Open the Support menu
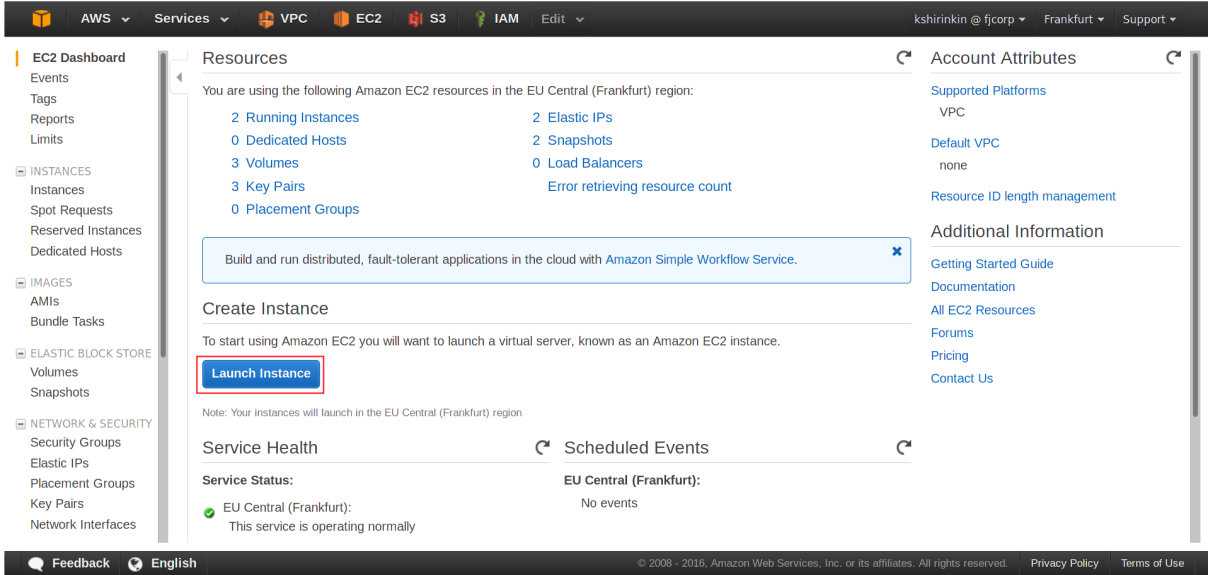The width and height of the screenshot is (1208, 575). tap(1148, 19)
